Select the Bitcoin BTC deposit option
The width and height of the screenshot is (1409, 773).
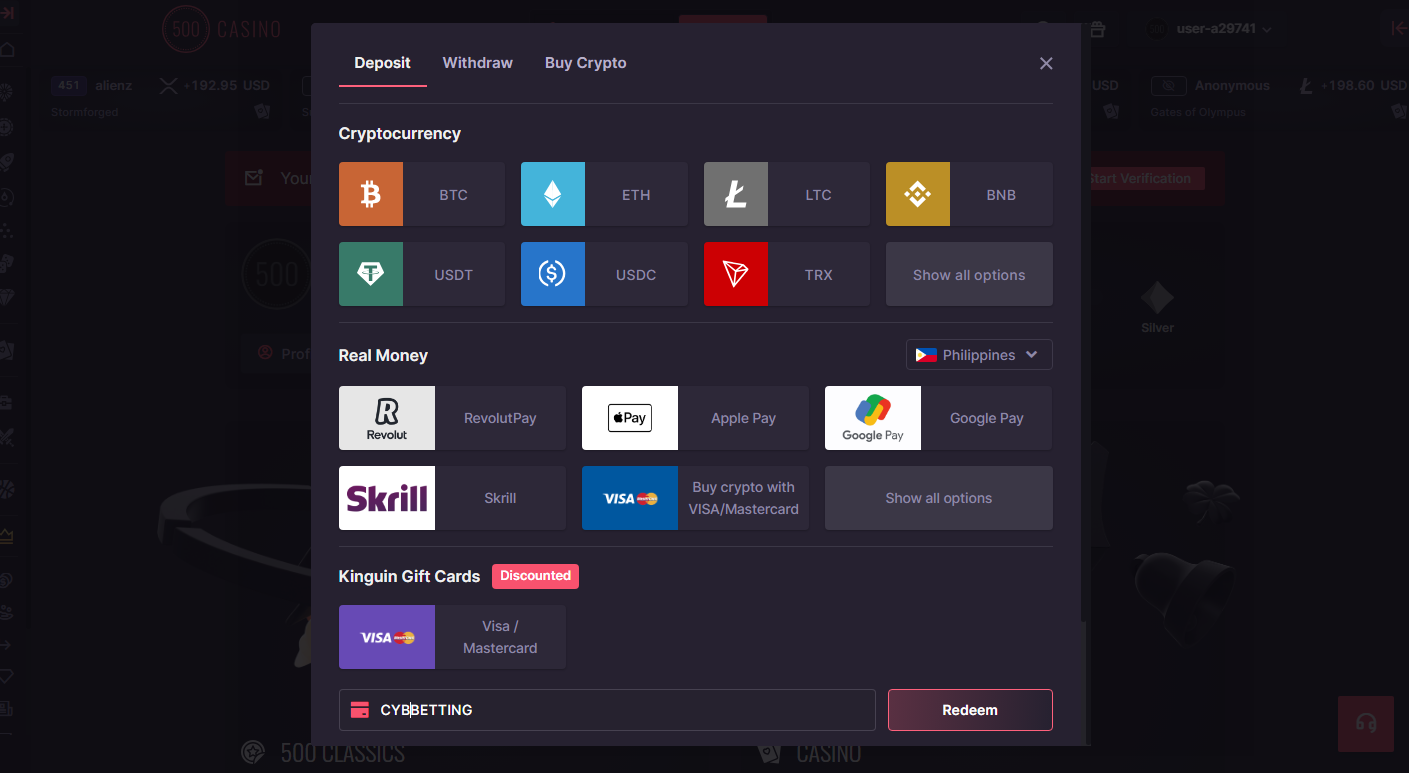coord(421,194)
